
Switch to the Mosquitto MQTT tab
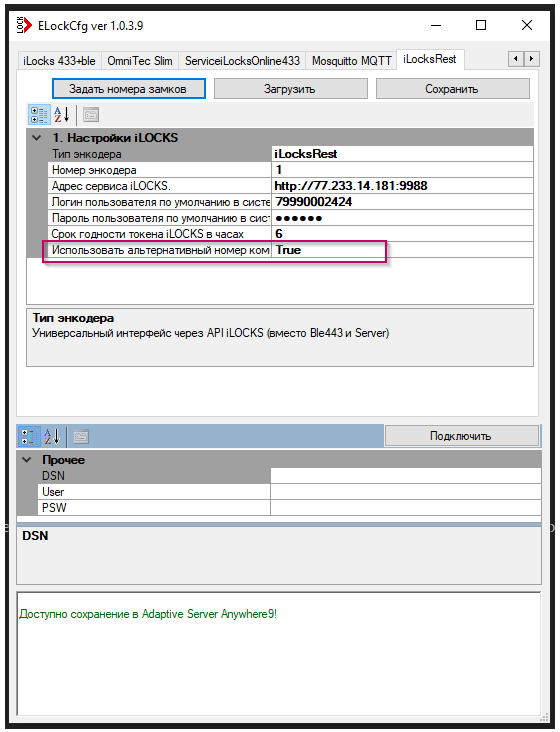click(x=351, y=61)
